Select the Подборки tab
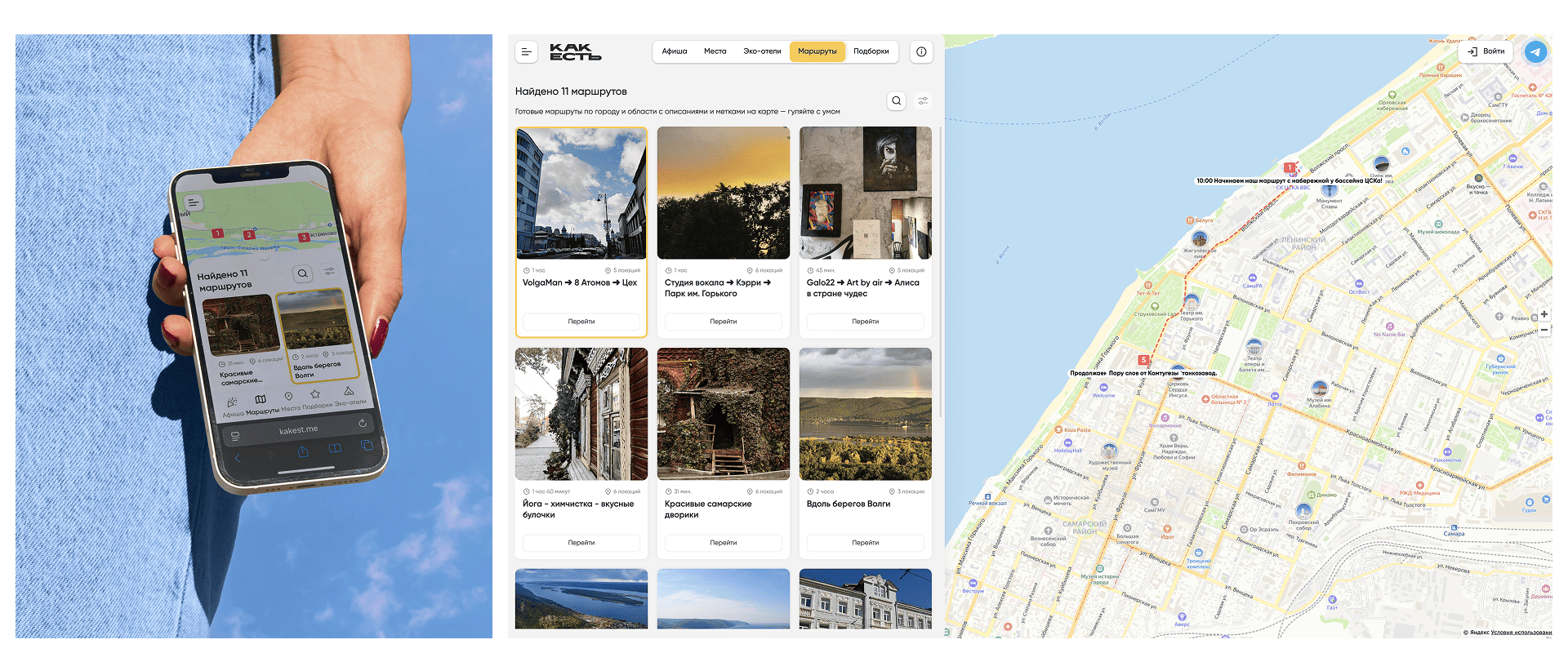 pos(871,51)
